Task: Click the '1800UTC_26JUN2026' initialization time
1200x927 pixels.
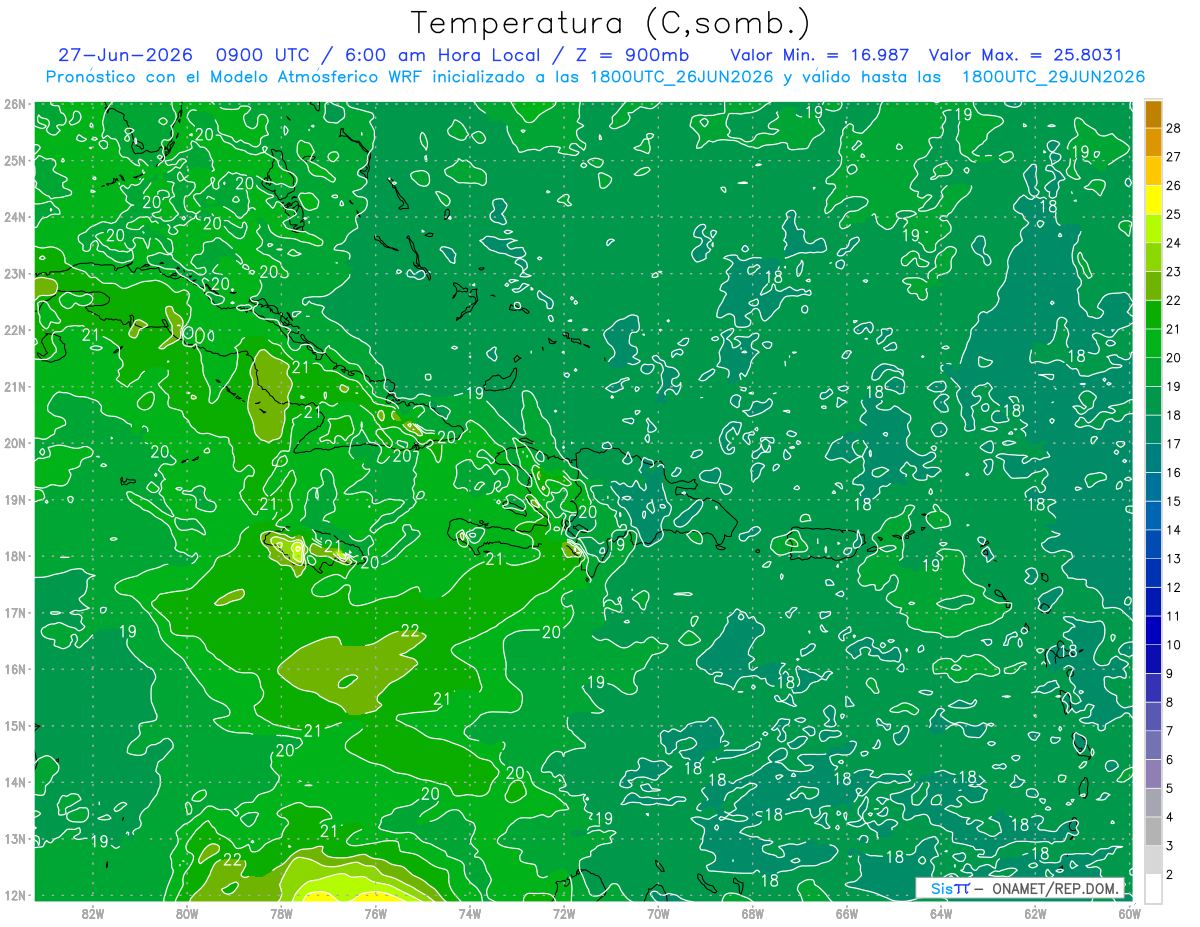Action: point(681,77)
